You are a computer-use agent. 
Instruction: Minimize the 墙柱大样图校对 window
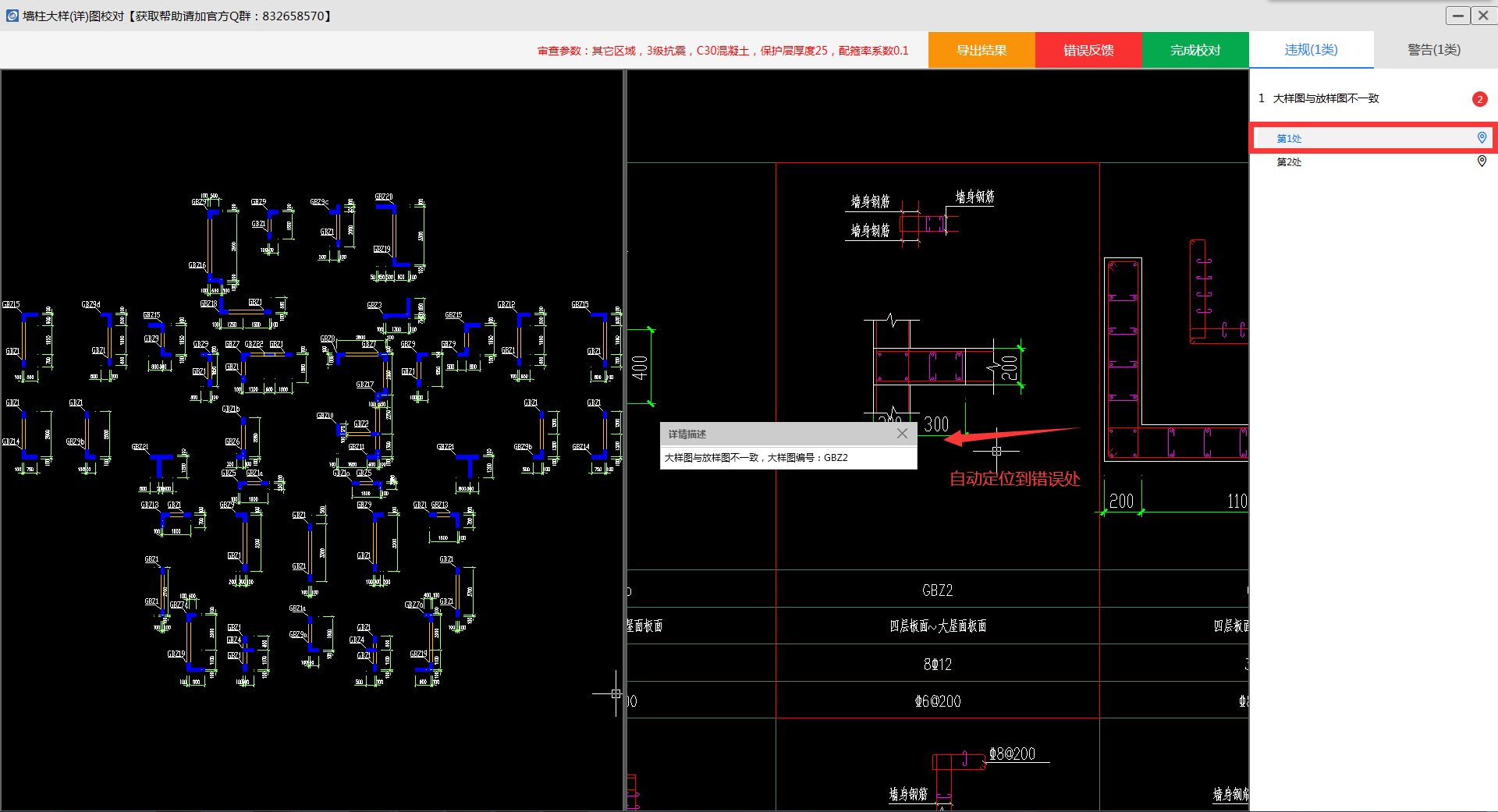pyautogui.click(x=1457, y=16)
